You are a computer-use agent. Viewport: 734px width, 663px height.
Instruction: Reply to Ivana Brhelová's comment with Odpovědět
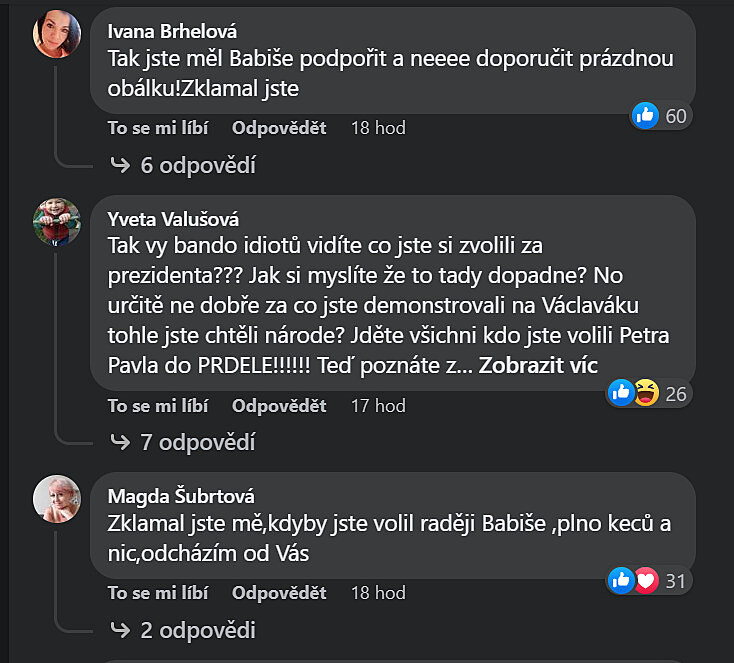(x=279, y=128)
